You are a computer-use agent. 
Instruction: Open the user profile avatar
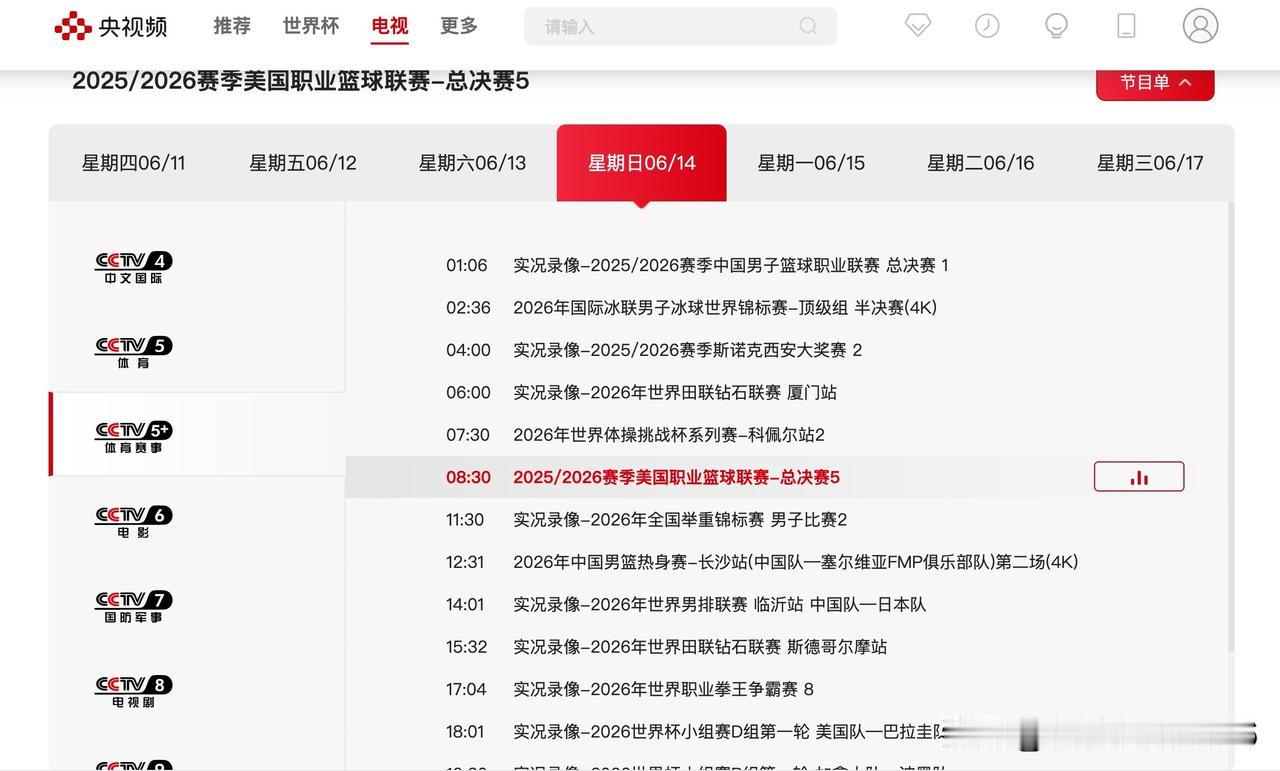click(1200, 26)
